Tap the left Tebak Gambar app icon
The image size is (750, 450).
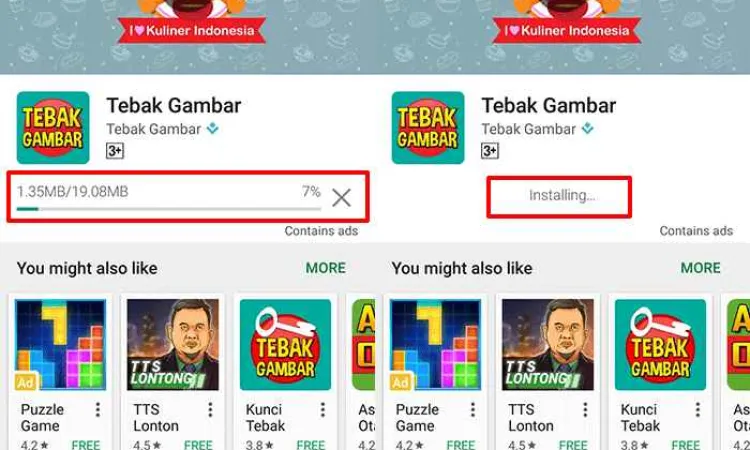(x=53, y=128)
